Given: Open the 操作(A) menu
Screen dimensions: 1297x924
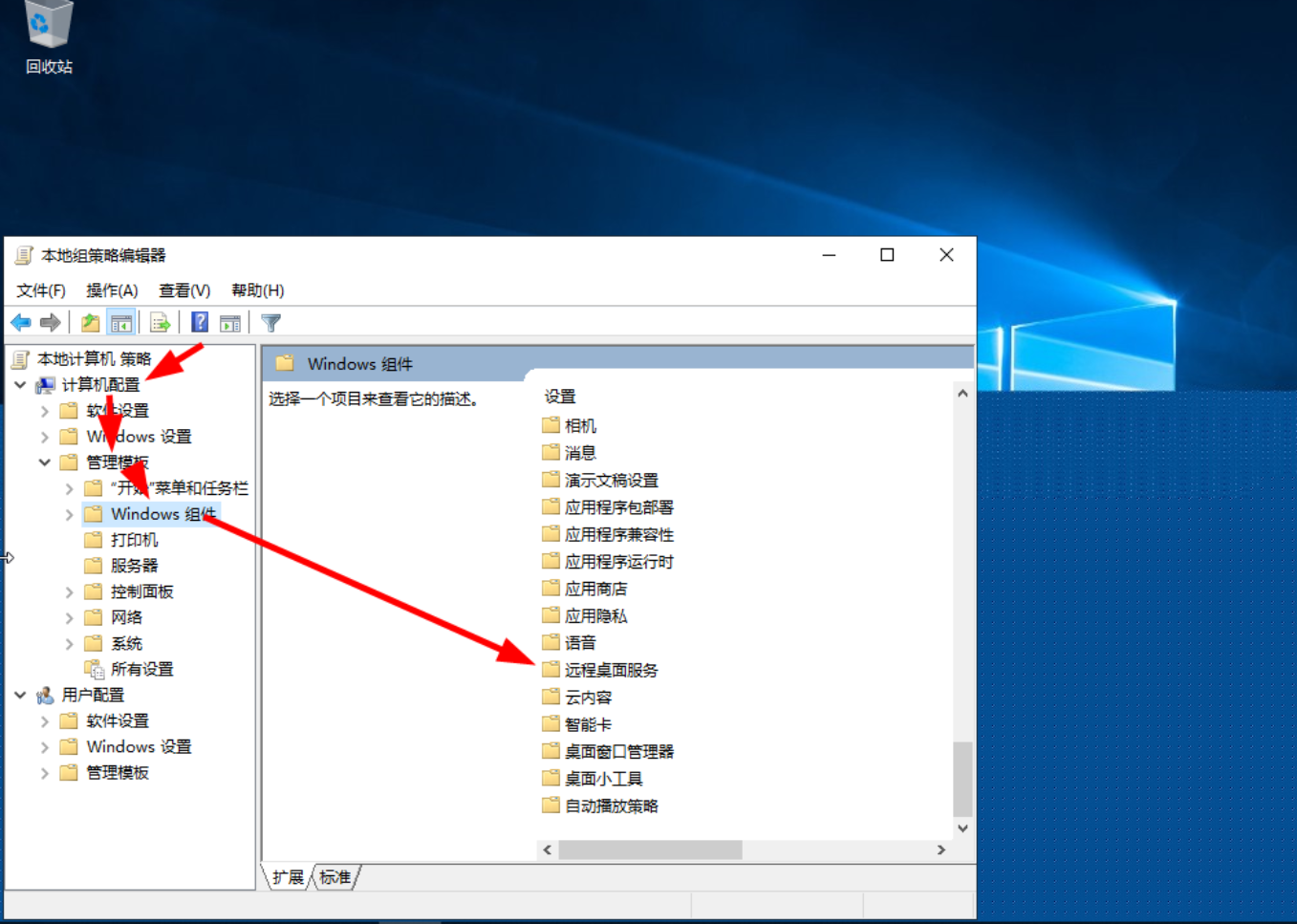Looking at the screenshot, I should pos(112,290).
